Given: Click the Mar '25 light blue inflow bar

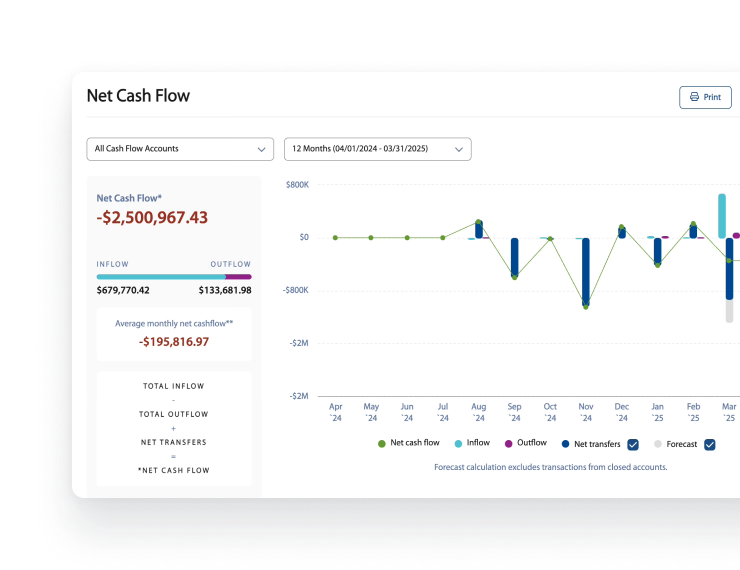Looking at the screenshot, I should point(722,216).
